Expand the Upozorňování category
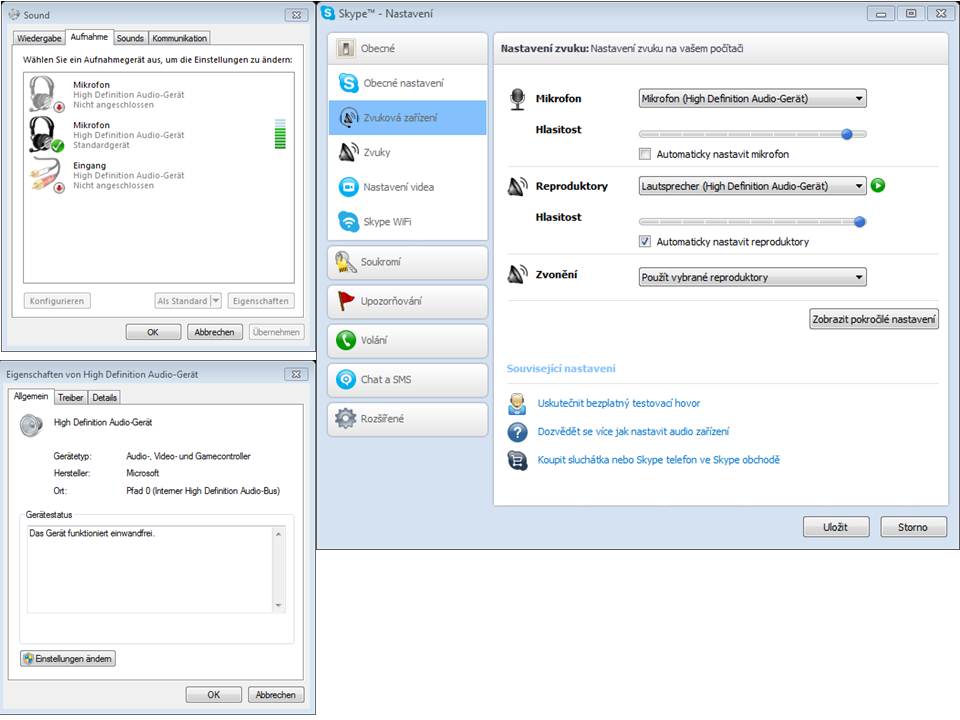The image size is (960, 720). 408,301
